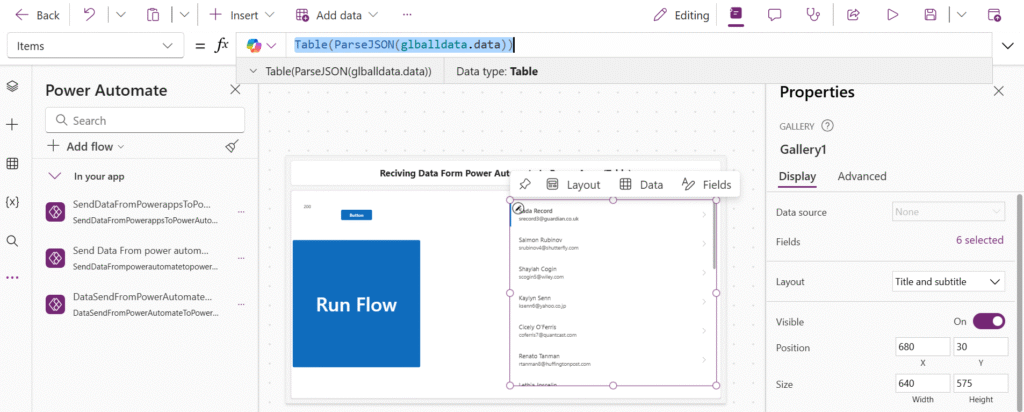This screenshot has height=412, width=1024.
Task: Open the top toolbar overflow ellipsis
Action: (x=407, y=14)
